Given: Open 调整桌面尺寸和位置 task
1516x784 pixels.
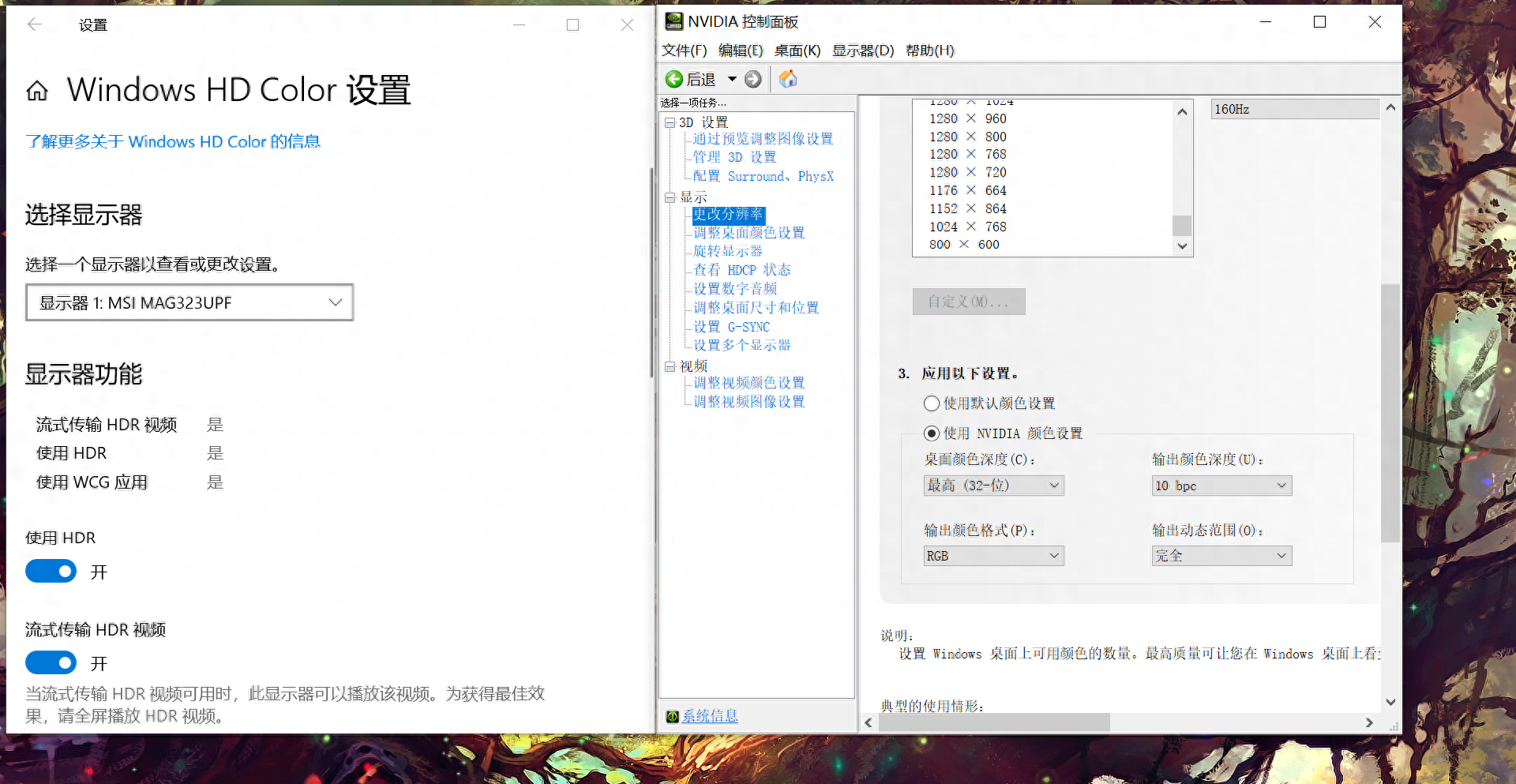Looking at the screenshot, I should 756,308.
